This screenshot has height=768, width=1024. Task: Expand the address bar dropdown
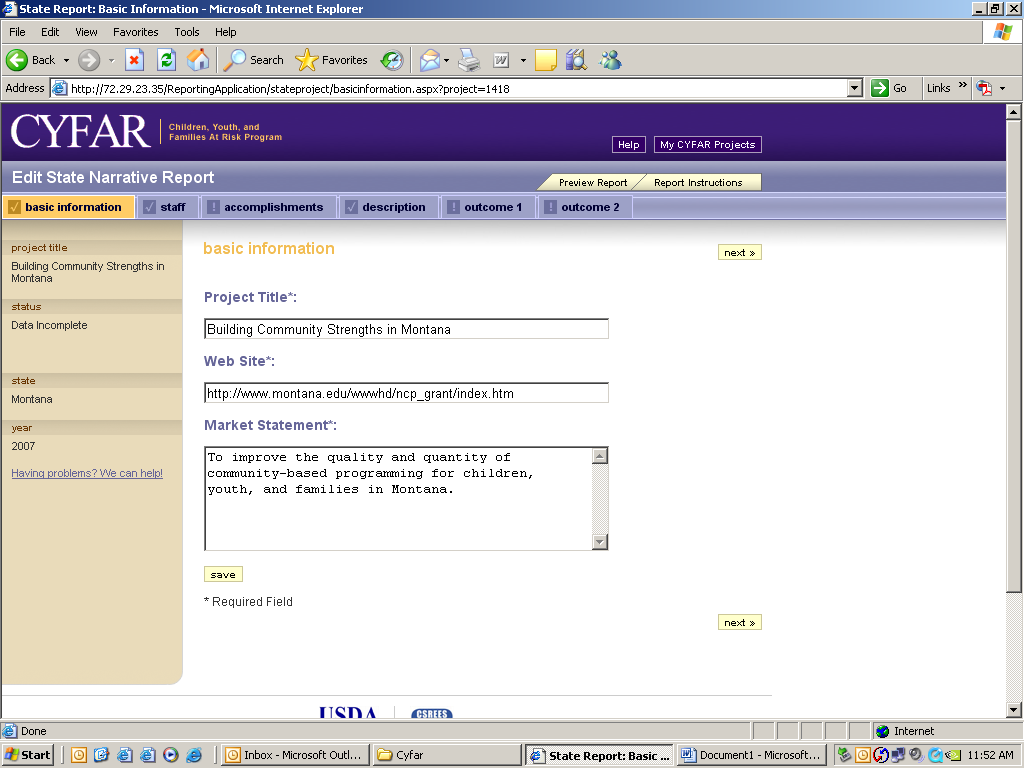[x=854, y=88]
